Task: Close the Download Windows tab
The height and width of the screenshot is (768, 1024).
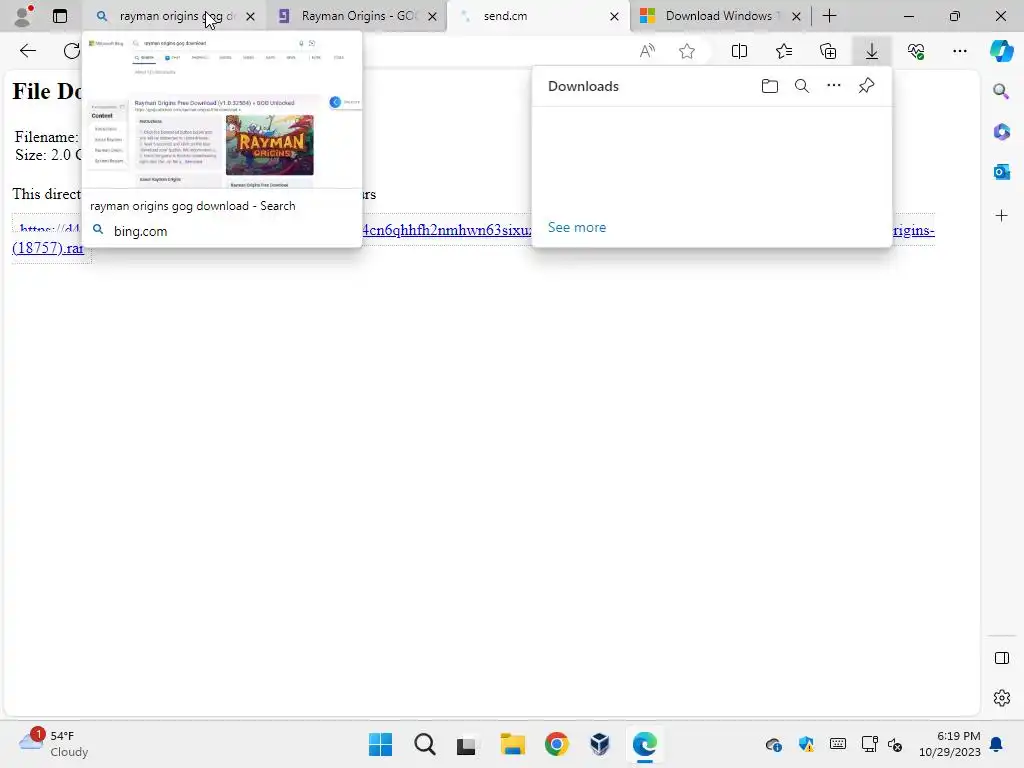Action: tap(796, 16)
